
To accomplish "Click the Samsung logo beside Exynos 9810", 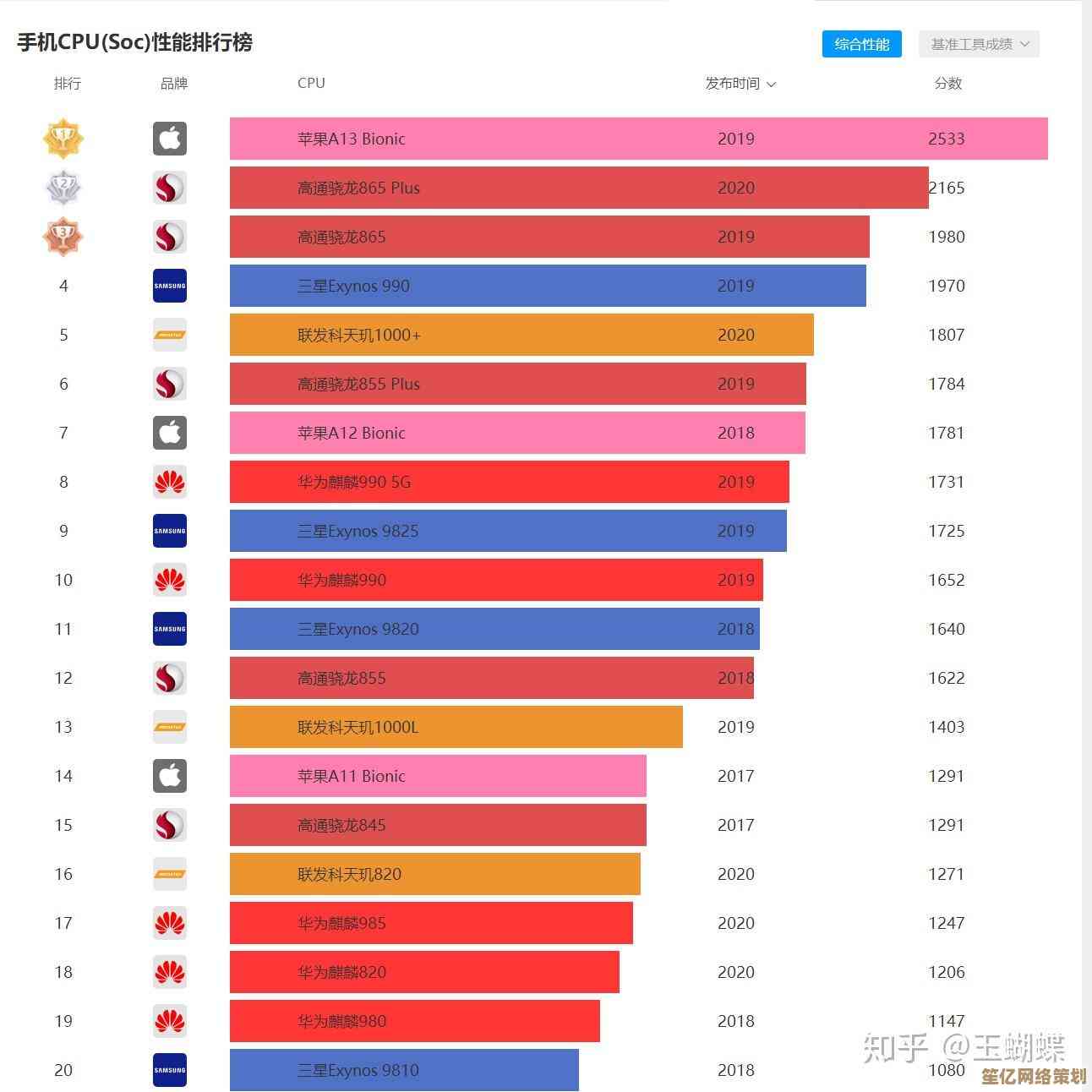I will pos(170,1070).
